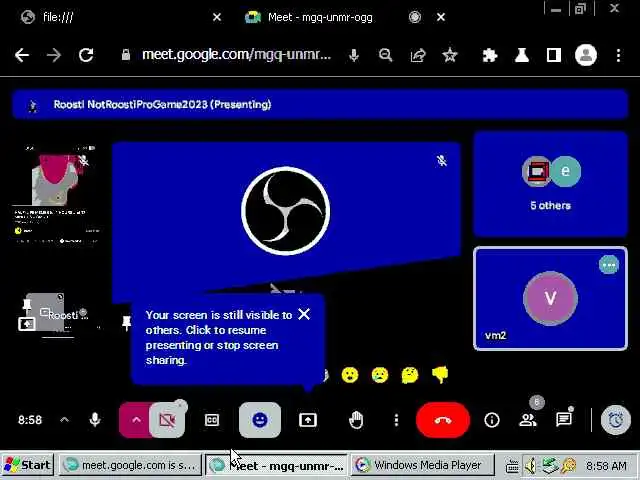Toggle the emoji reactions button
This screenshot has width=640, height=480.
260,420
